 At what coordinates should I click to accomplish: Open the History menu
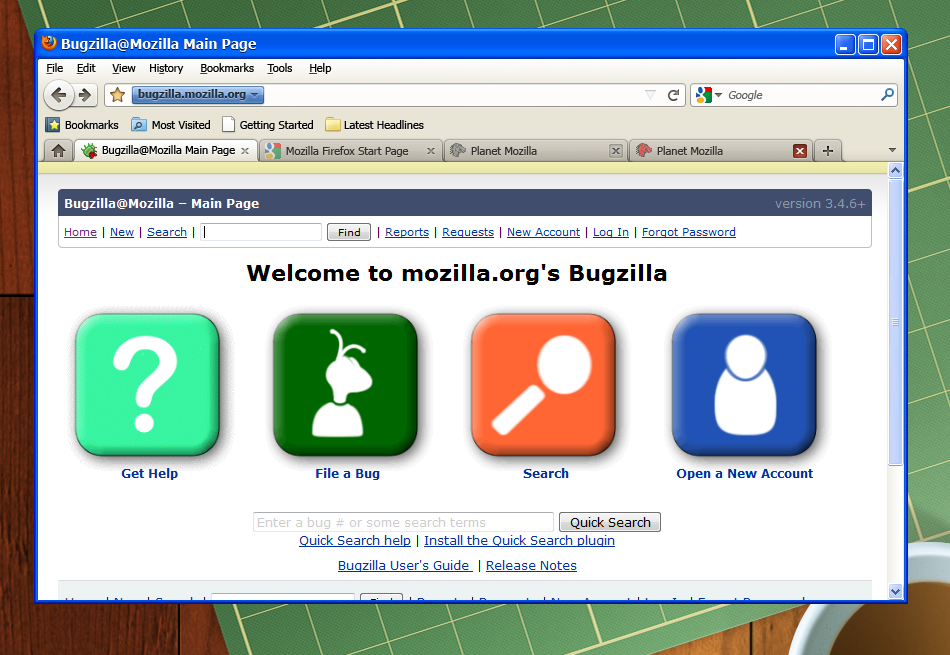[166, 68]
